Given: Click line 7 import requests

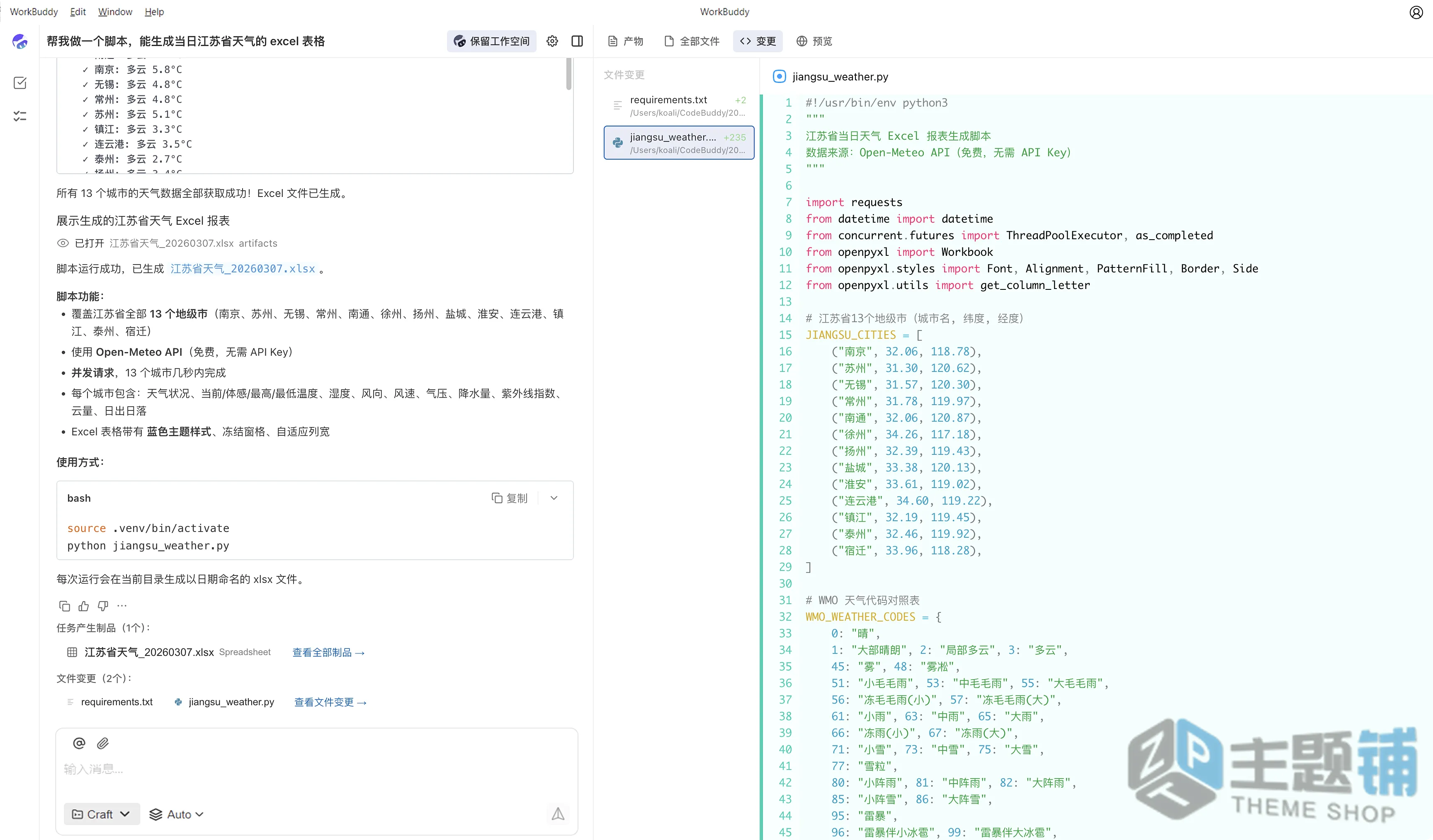Looking at the screenshot, I should 854,202.
